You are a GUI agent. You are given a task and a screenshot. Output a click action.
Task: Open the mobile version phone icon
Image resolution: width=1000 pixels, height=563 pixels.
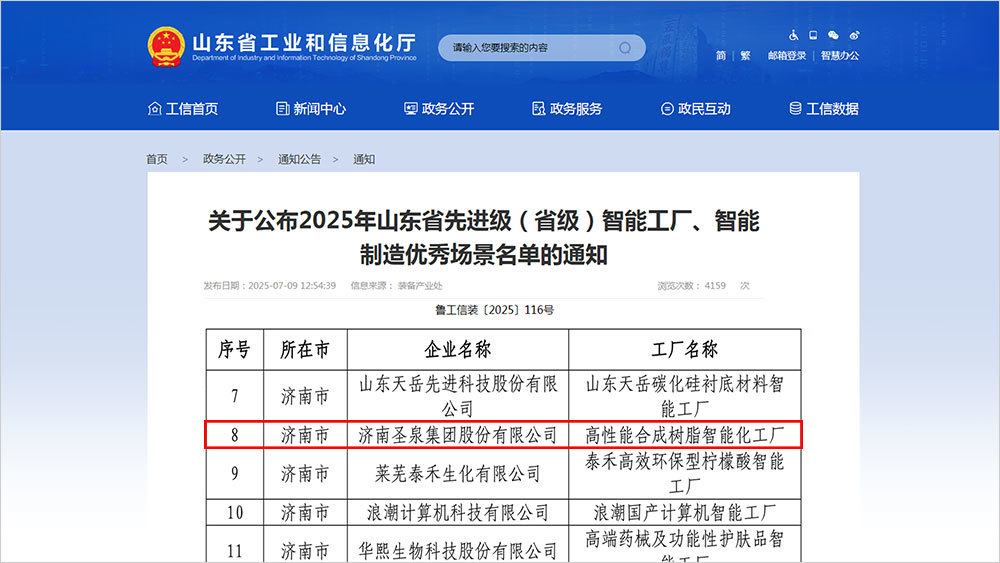click(814, 35)
